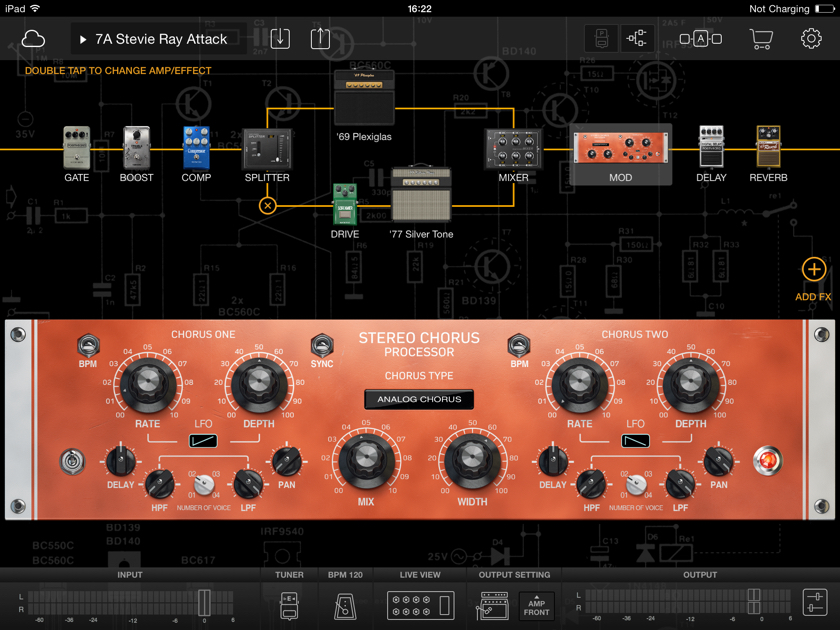This screenshot has width=840, height=630.
Task: Click Chorus One HPF knob
Action: 160,483
